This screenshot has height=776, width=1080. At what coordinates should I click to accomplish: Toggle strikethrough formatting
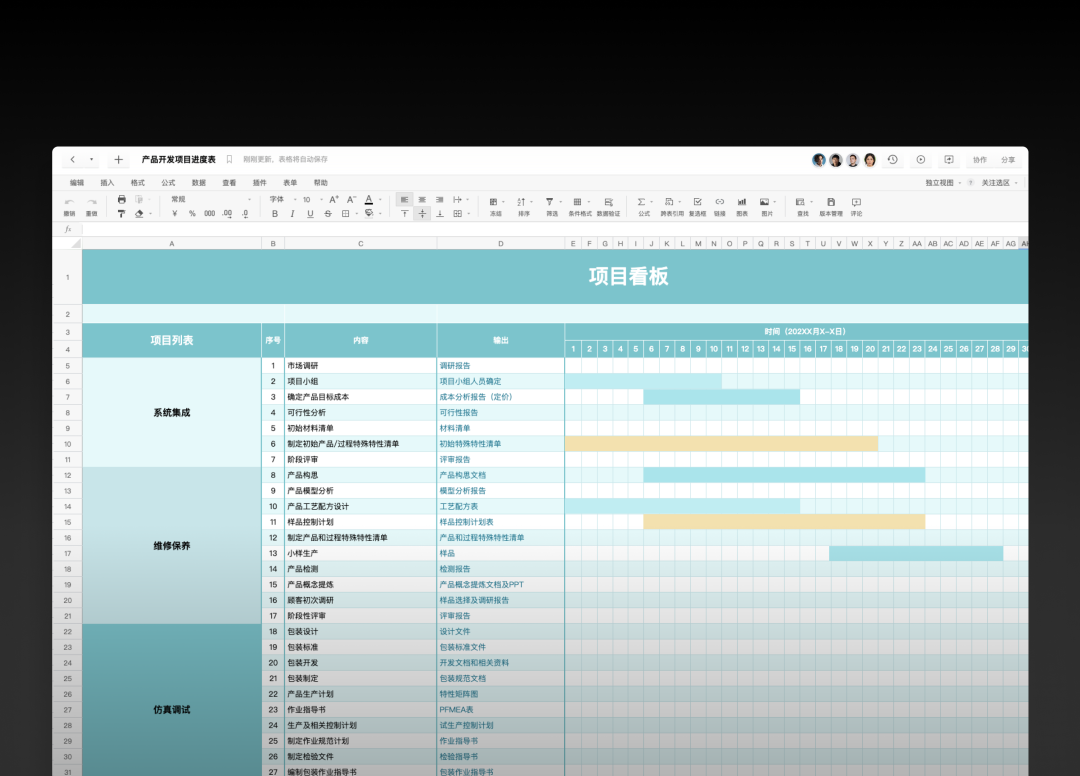pos(328,214)
